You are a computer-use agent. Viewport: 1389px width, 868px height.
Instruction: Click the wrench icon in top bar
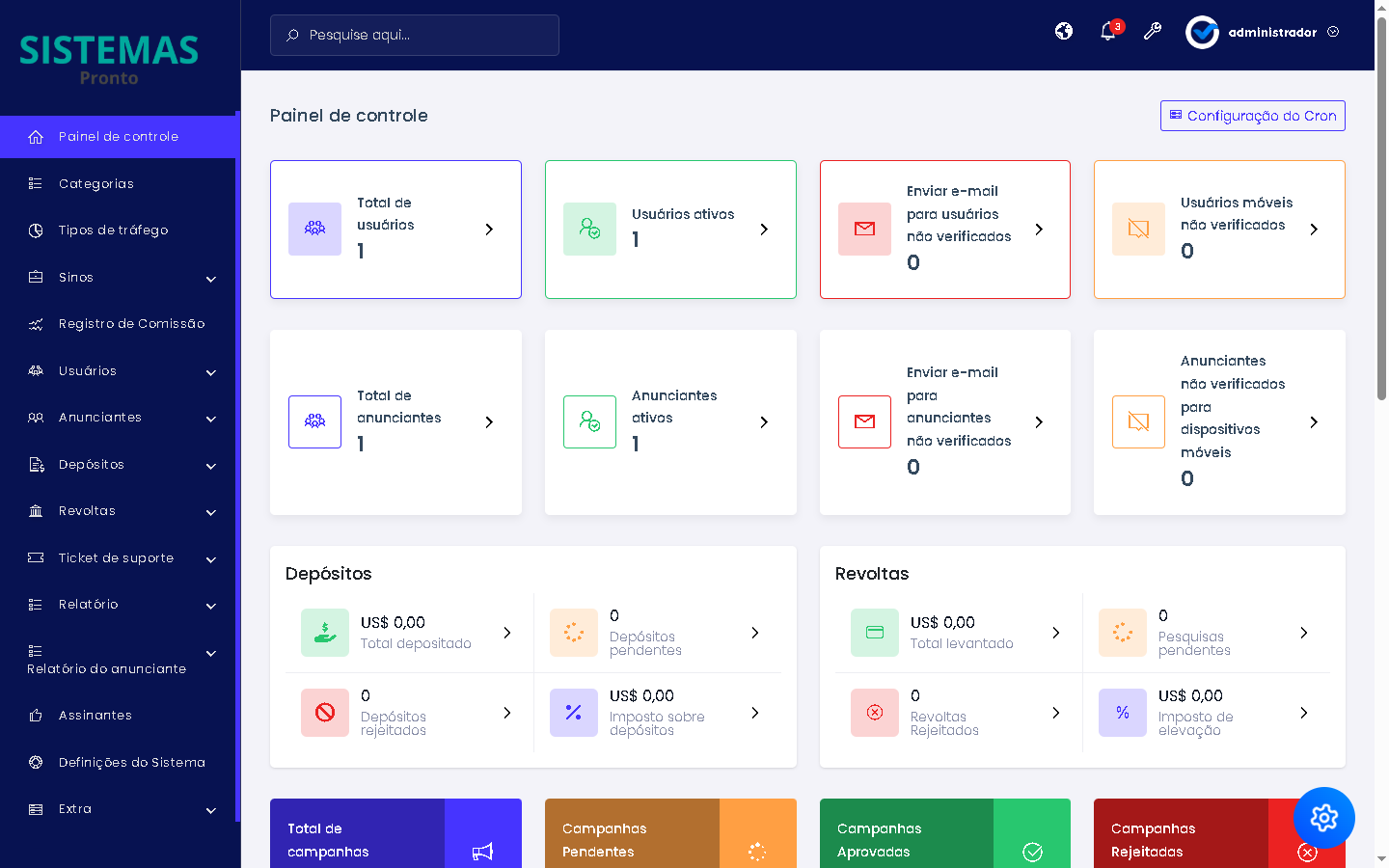click(1153, 32)
